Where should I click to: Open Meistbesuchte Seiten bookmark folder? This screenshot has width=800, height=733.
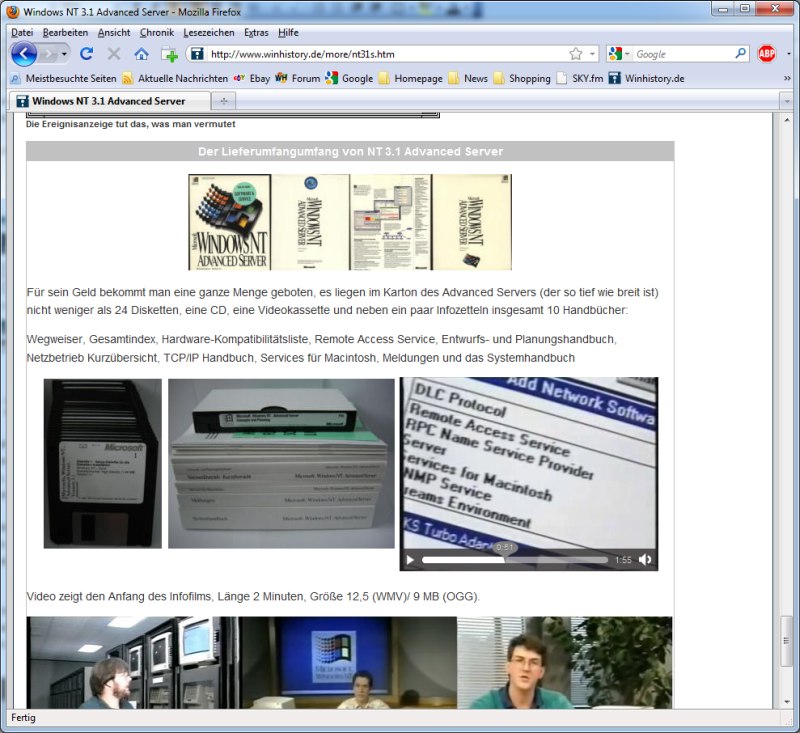coord(64,79)
